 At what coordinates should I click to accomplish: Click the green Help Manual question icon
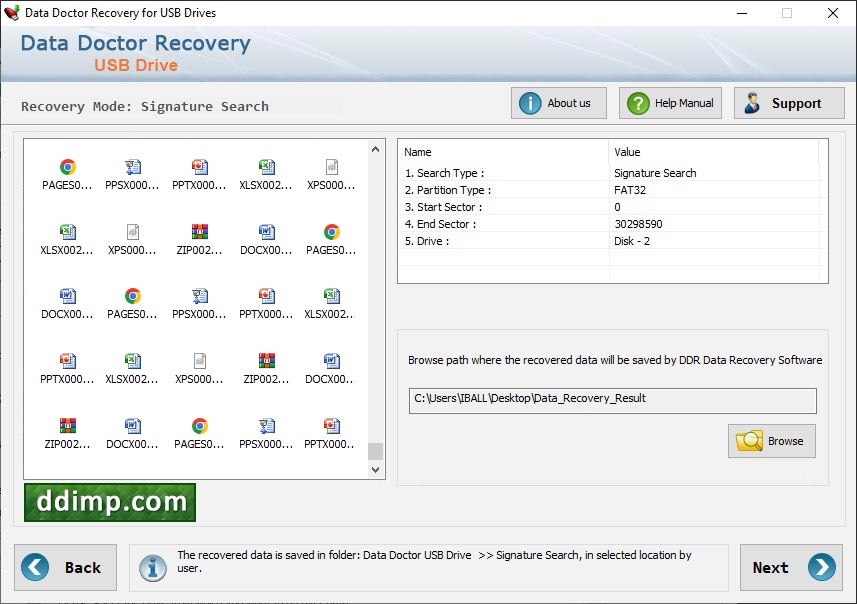[x=637, y=102]
